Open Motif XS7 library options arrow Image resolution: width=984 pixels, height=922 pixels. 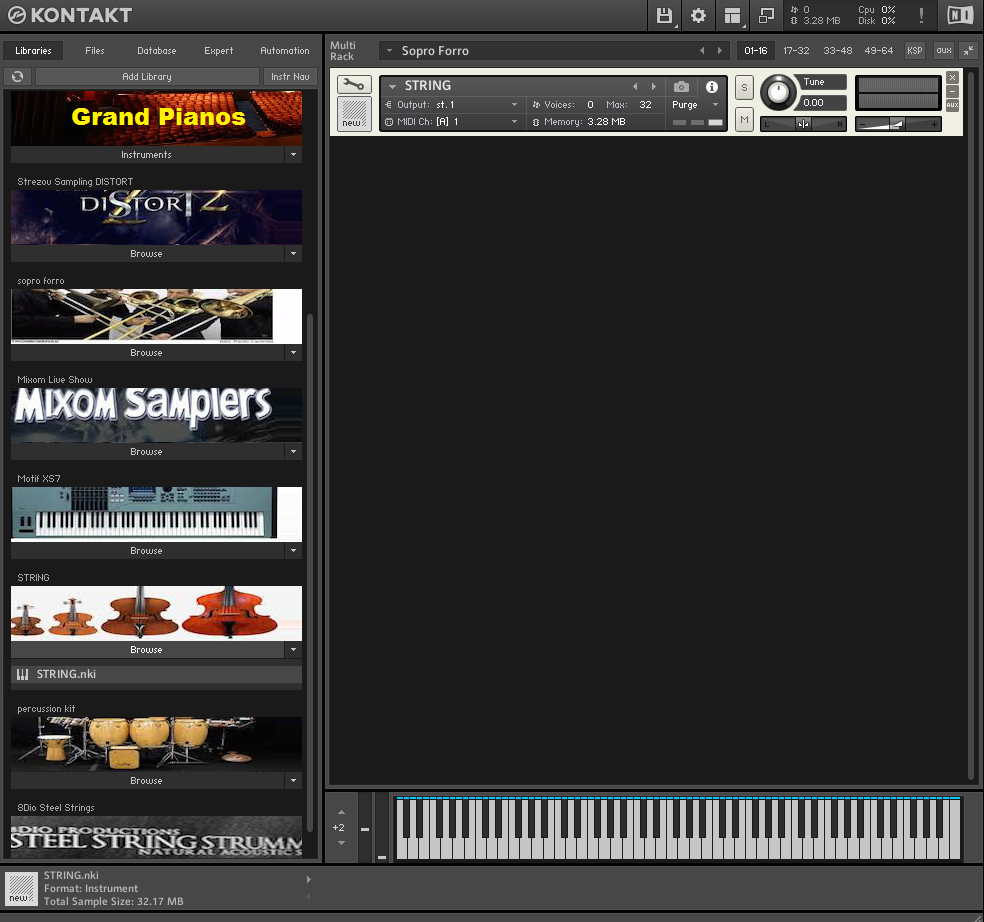click(x=293, y=550)
